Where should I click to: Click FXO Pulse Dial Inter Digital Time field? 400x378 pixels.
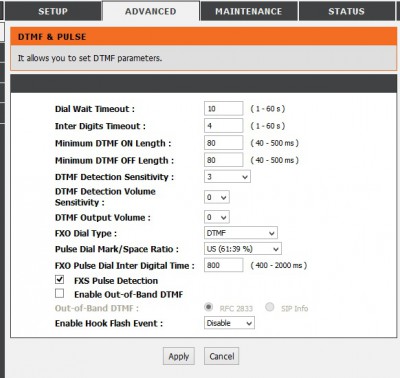[223, 265]
